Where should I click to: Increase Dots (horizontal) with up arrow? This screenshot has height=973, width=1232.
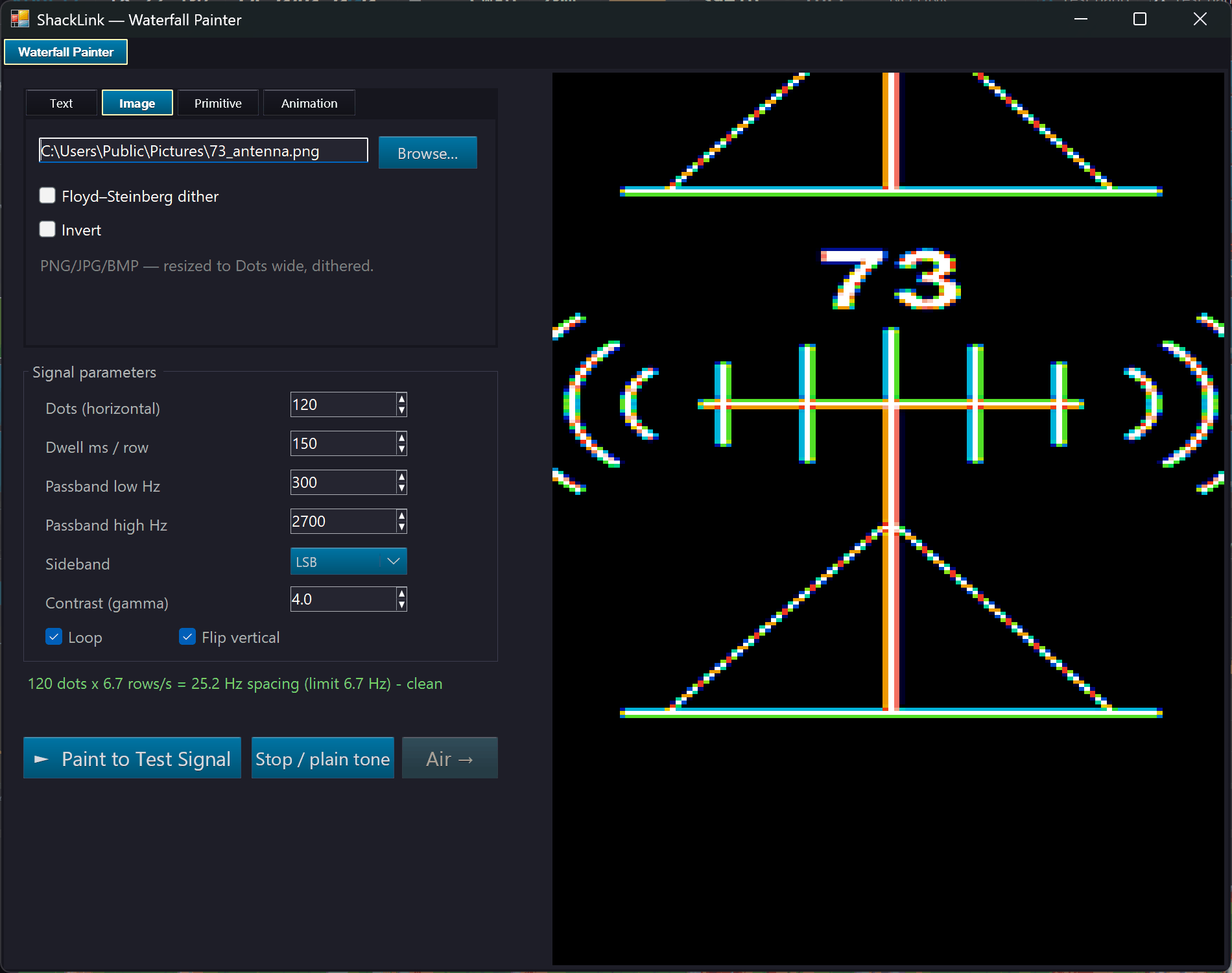[402, 399]
